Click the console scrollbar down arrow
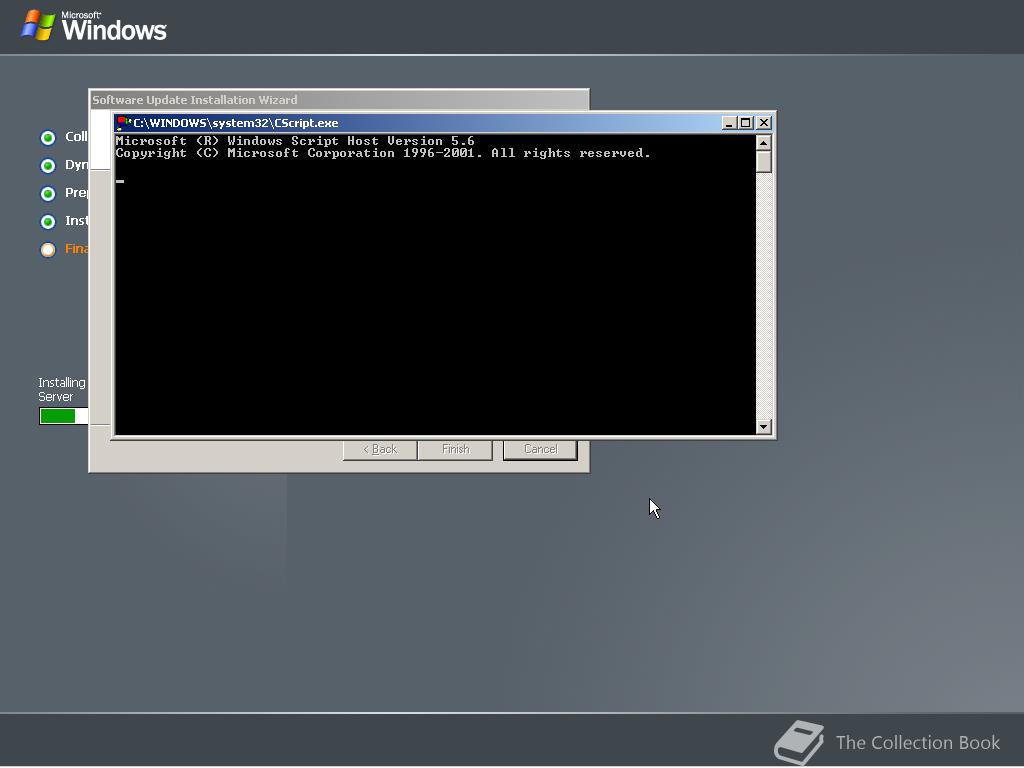Viewport: 1024px width, 768px height. 763,427
